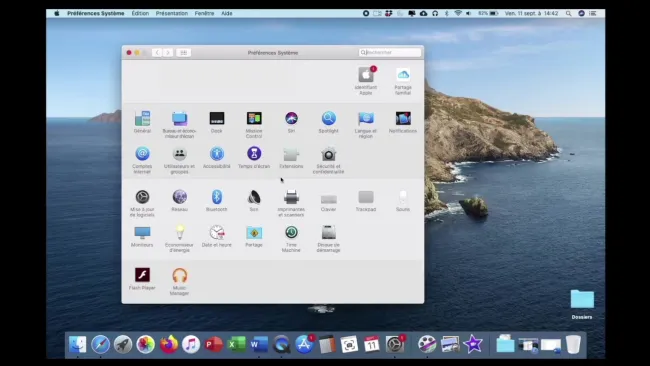Open Identifiant Apple settings
Viewport: 650px width, 366px height.
(366, 76)
